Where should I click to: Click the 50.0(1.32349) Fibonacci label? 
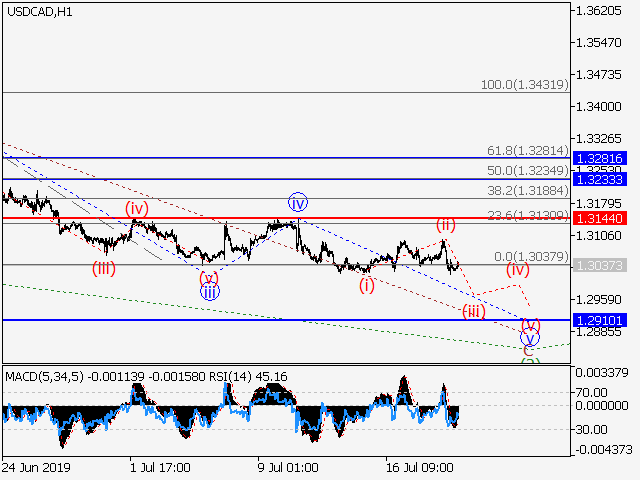click(x=528, y=171)
